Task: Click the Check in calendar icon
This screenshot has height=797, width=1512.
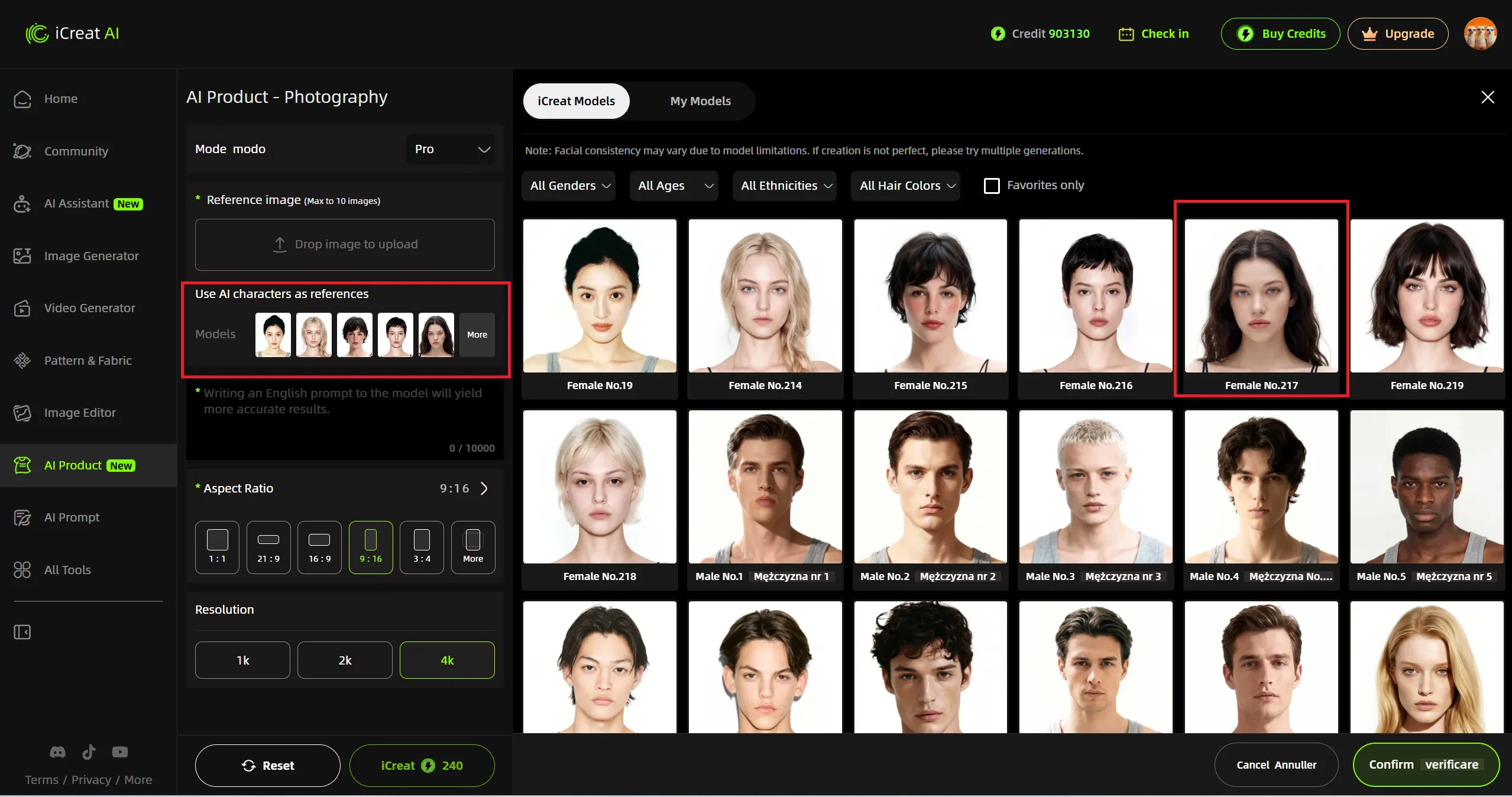Action: pyautogui.click(x=1126, y=34)
